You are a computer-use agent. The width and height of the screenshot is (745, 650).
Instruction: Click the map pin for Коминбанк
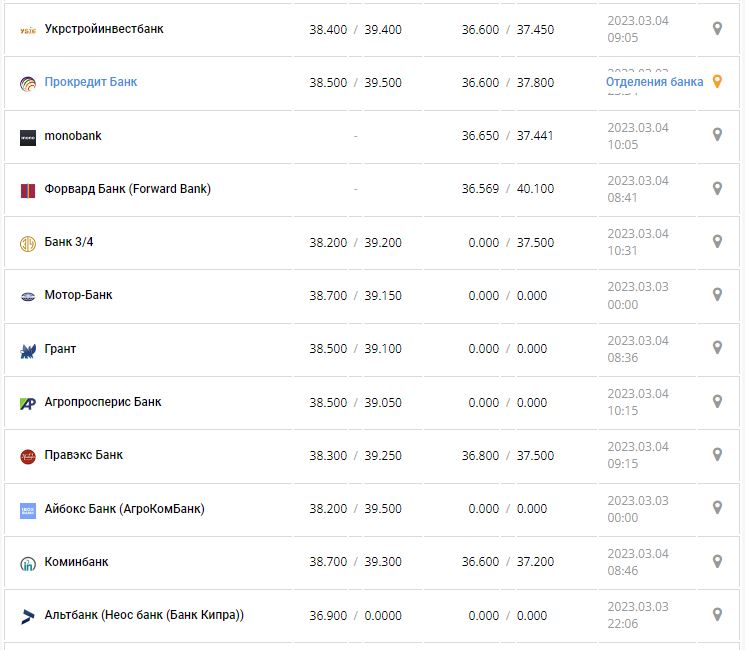717,561
